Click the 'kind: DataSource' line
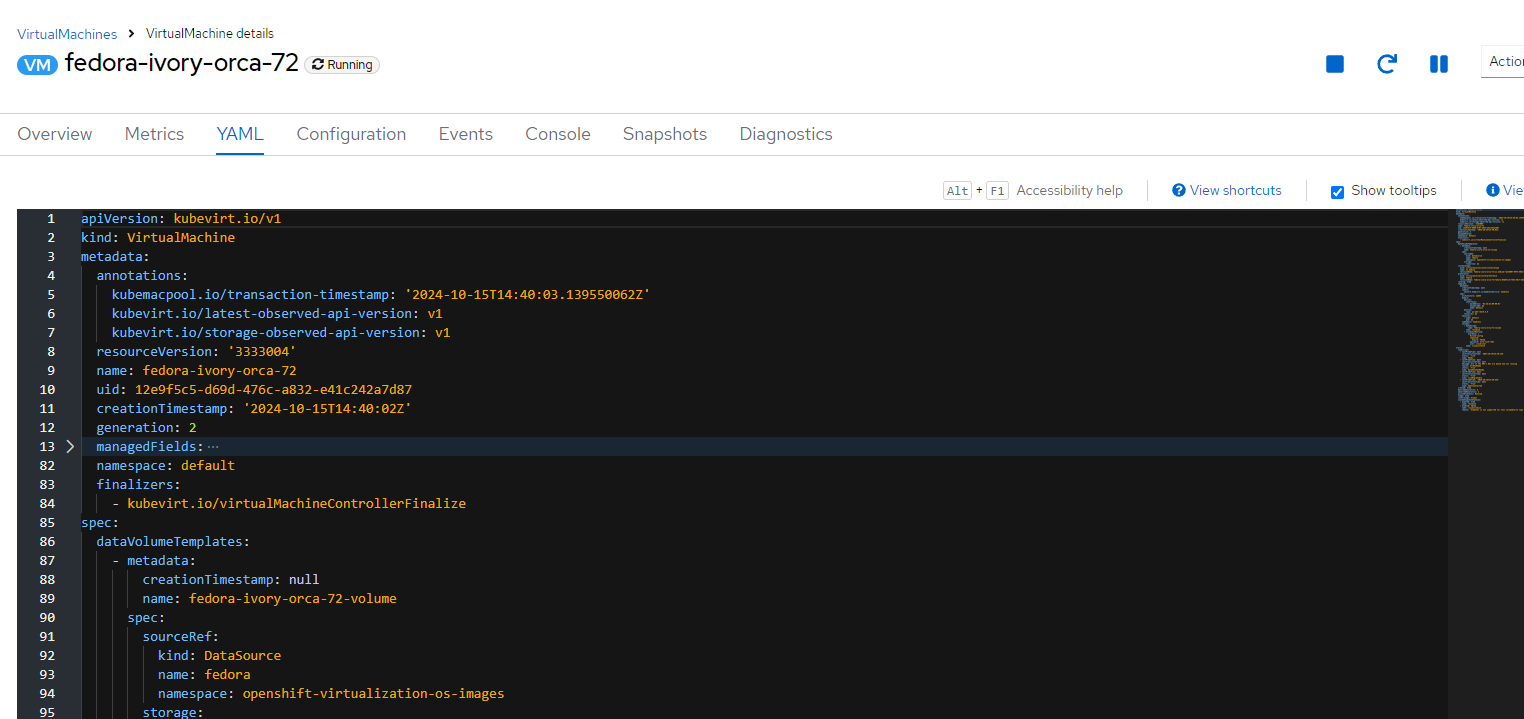 click(219, 656)
